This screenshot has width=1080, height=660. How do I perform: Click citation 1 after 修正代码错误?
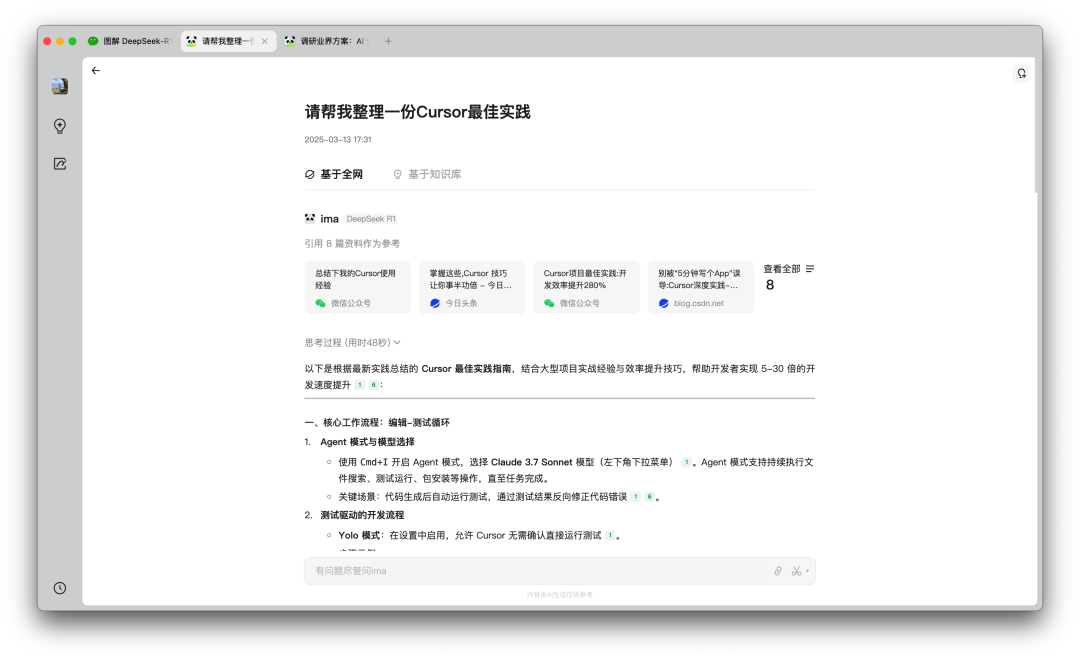[x=636, y=497]
